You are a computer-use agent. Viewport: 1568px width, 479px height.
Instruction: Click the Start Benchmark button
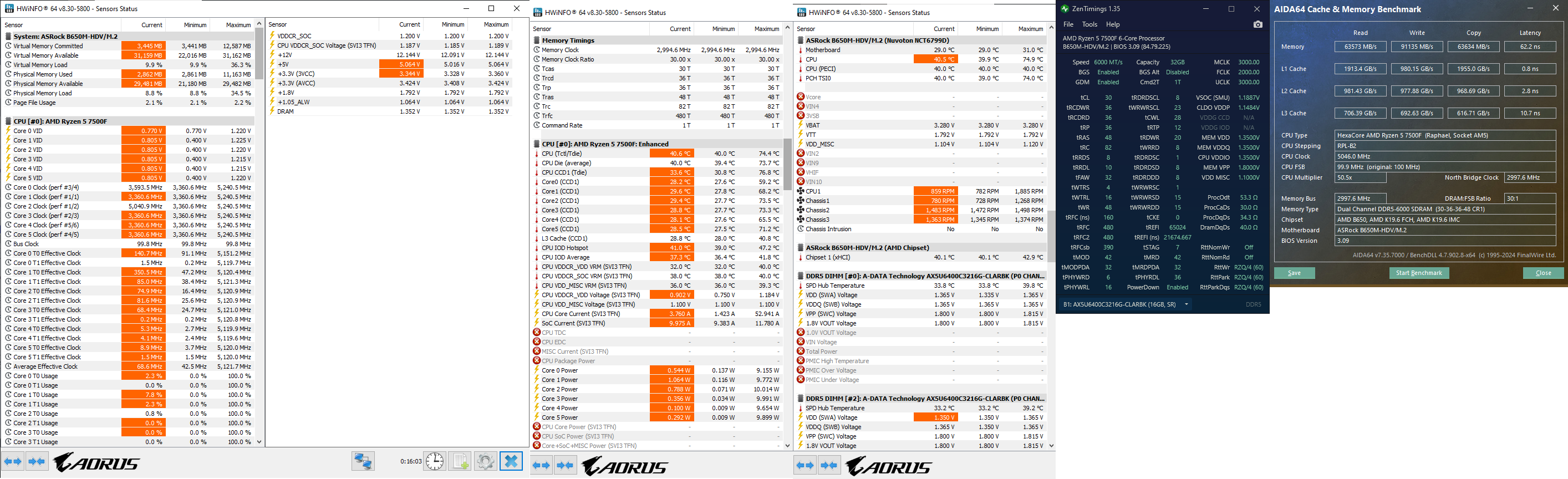tap(1418, 273)
